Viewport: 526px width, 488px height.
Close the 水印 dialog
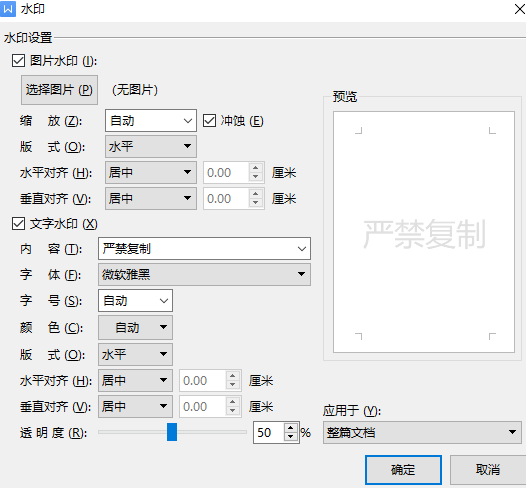[x=520, y=9]
